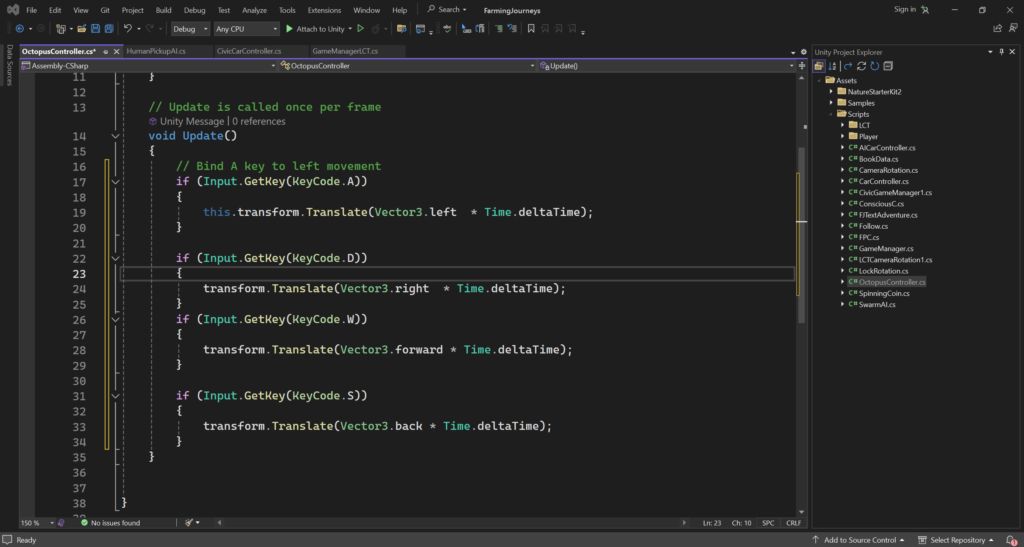Click Add to Source Control in the status bar
This screenshot has height=547, width=1024.
click(858, 540)
